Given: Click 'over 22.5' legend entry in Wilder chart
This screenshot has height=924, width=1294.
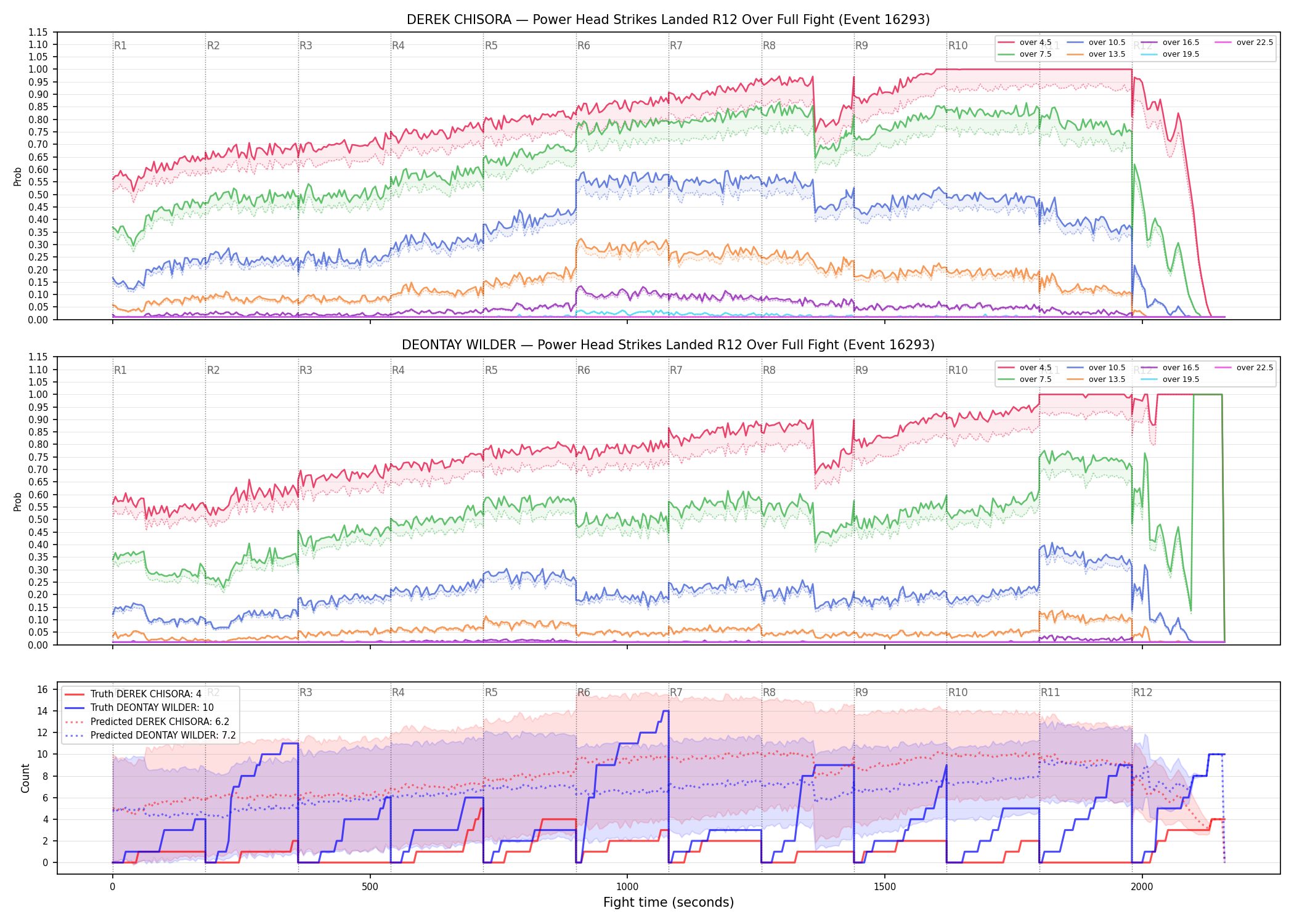Looking at the screenshot, I should click(x=1244, y=368).
